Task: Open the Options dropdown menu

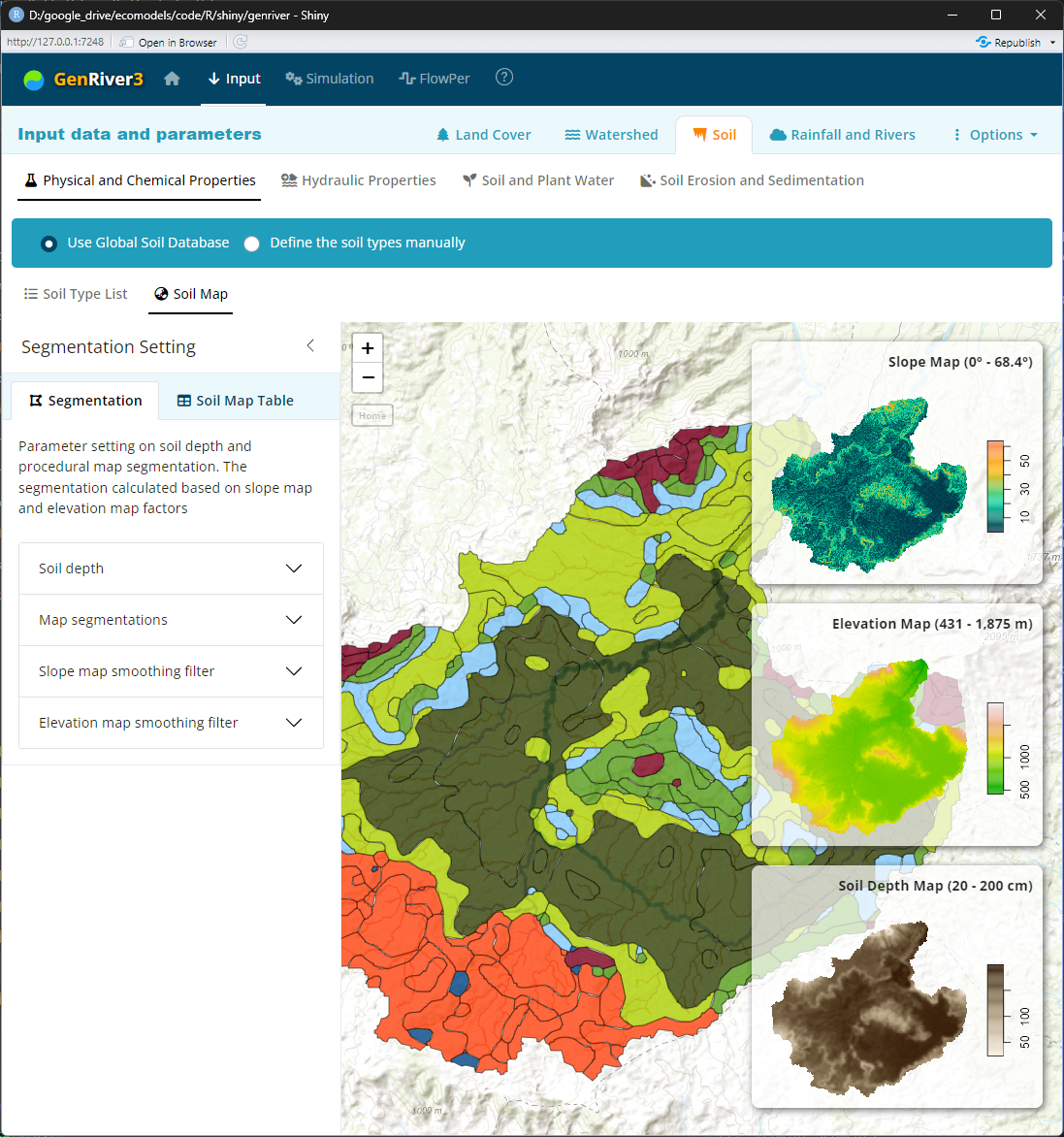Action: coord(996,135)
